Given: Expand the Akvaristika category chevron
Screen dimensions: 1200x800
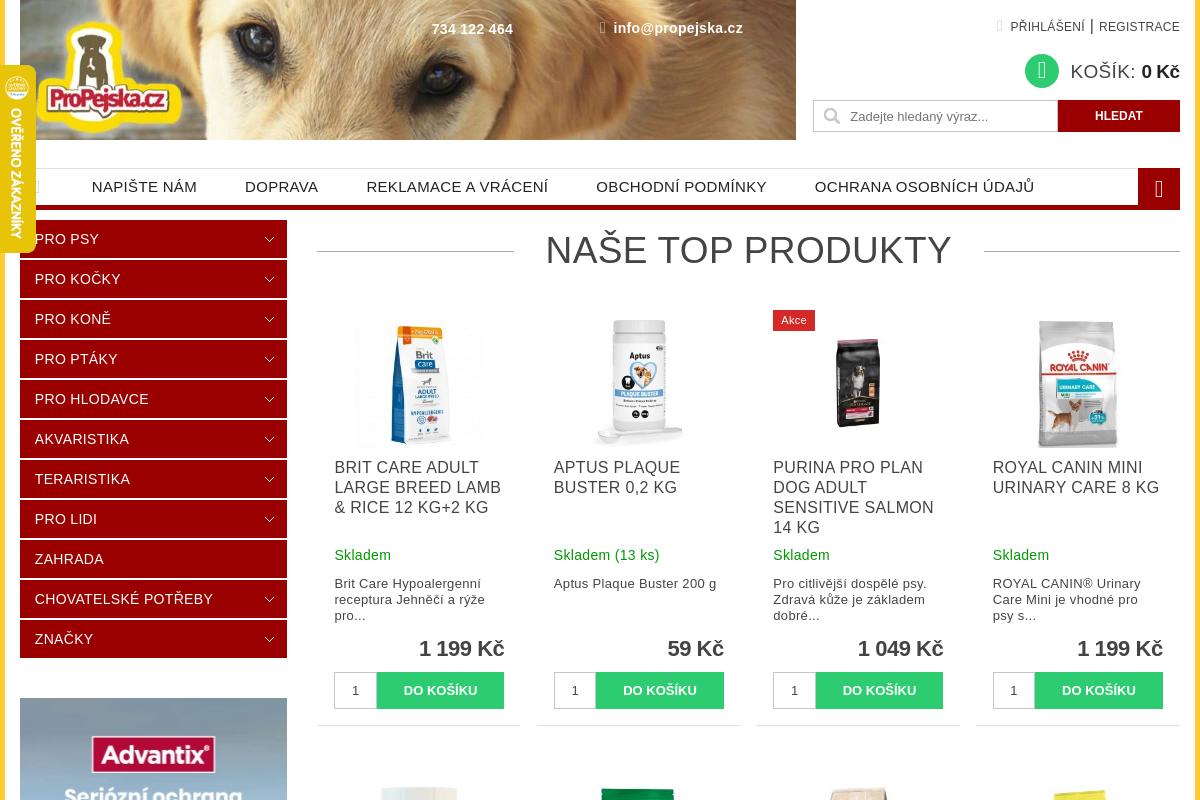Looking at the screenshot, I should coord(269,439).
